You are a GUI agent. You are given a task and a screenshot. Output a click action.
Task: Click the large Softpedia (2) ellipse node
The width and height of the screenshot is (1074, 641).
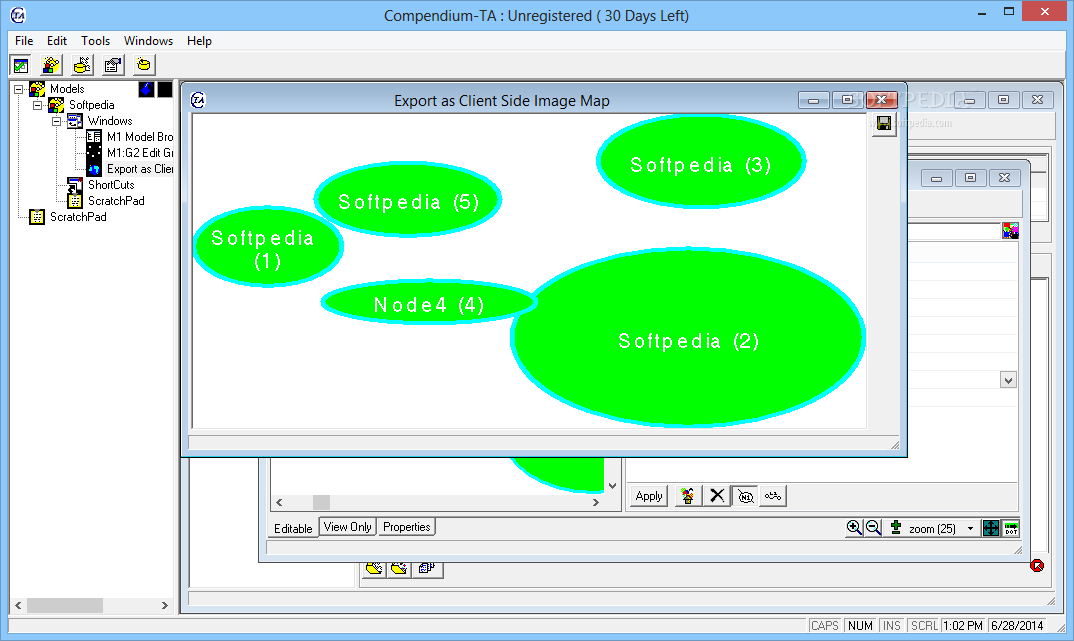pos(688,337)
